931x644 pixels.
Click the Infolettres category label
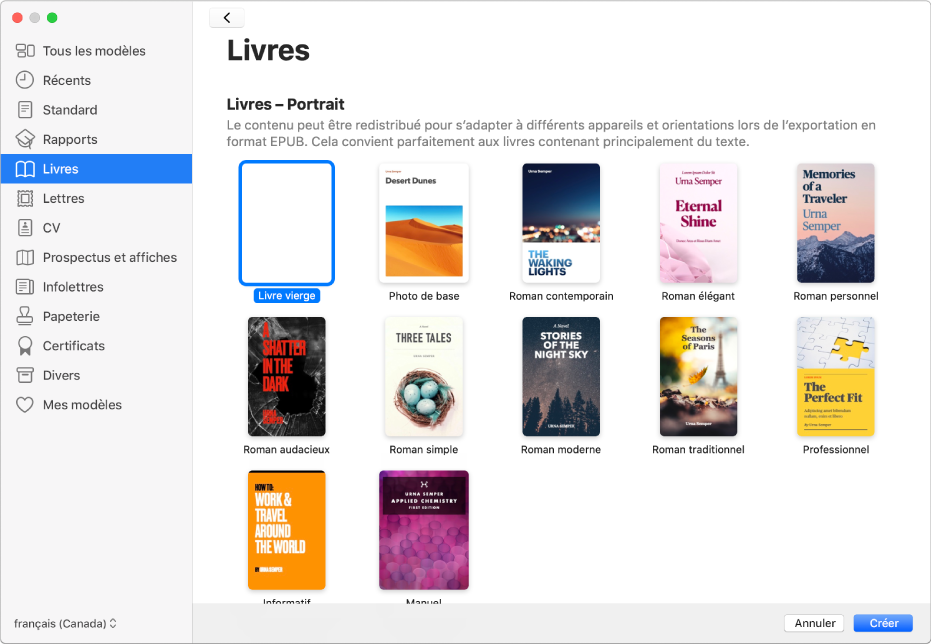tap(73, 287)
